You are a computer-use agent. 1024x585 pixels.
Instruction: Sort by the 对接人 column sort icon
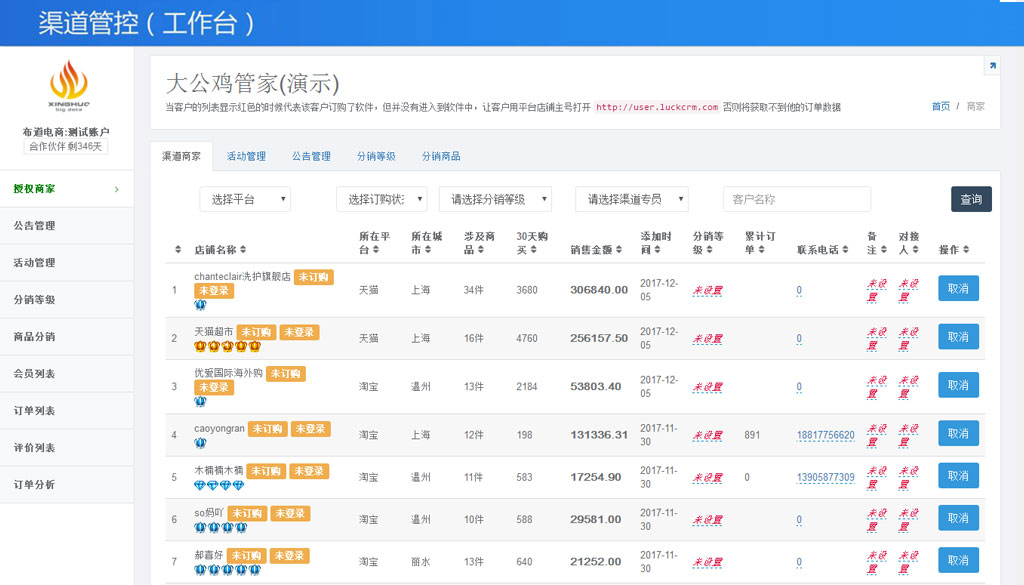pyautogui.click(x=915, y=249)
